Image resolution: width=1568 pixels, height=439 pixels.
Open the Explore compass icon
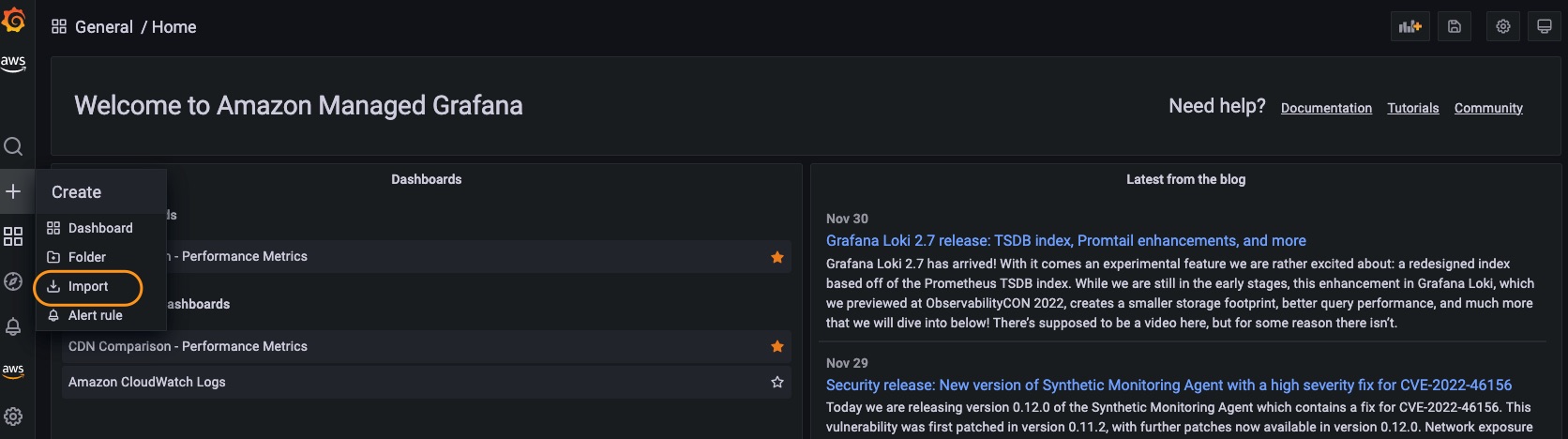pyautogui.click(x=13, y=281)
